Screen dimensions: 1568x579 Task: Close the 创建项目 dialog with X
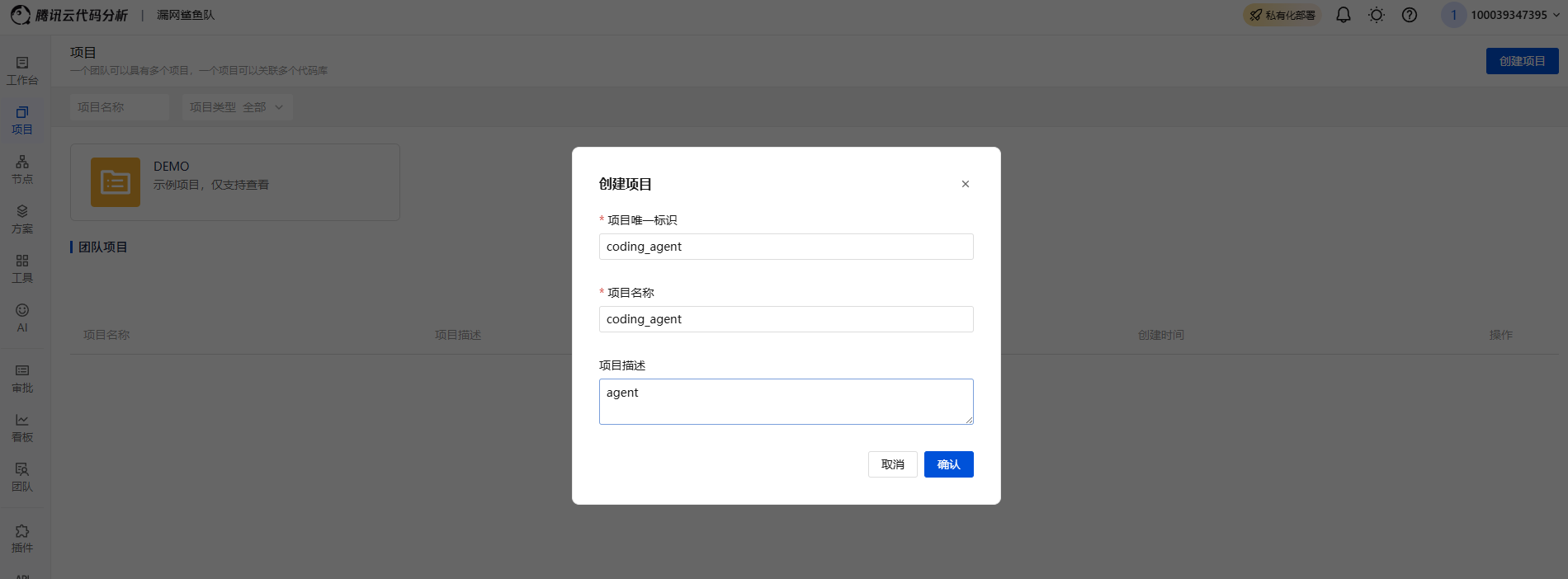coord(965,184)
